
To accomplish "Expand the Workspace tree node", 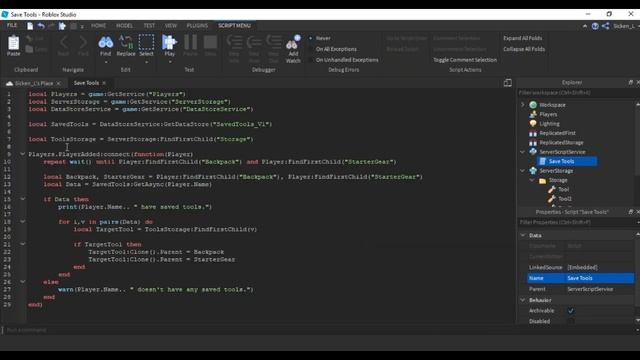I will [x=523, y=105].
